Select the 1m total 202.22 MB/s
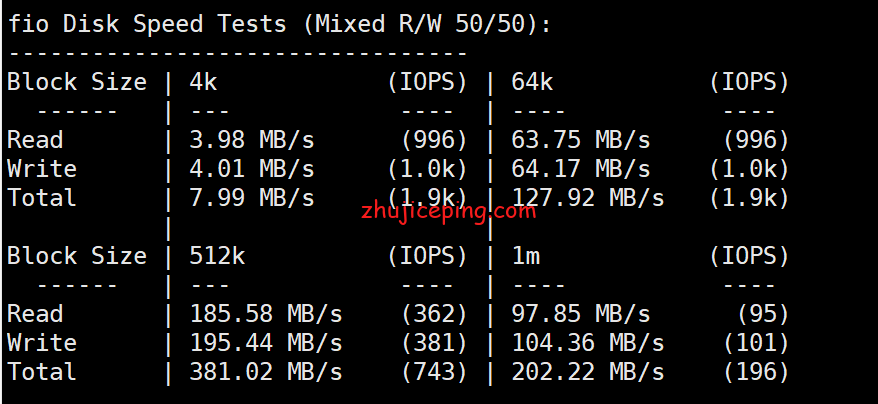The width and height of the screenshot is (878, 404). tap(588, 373)
